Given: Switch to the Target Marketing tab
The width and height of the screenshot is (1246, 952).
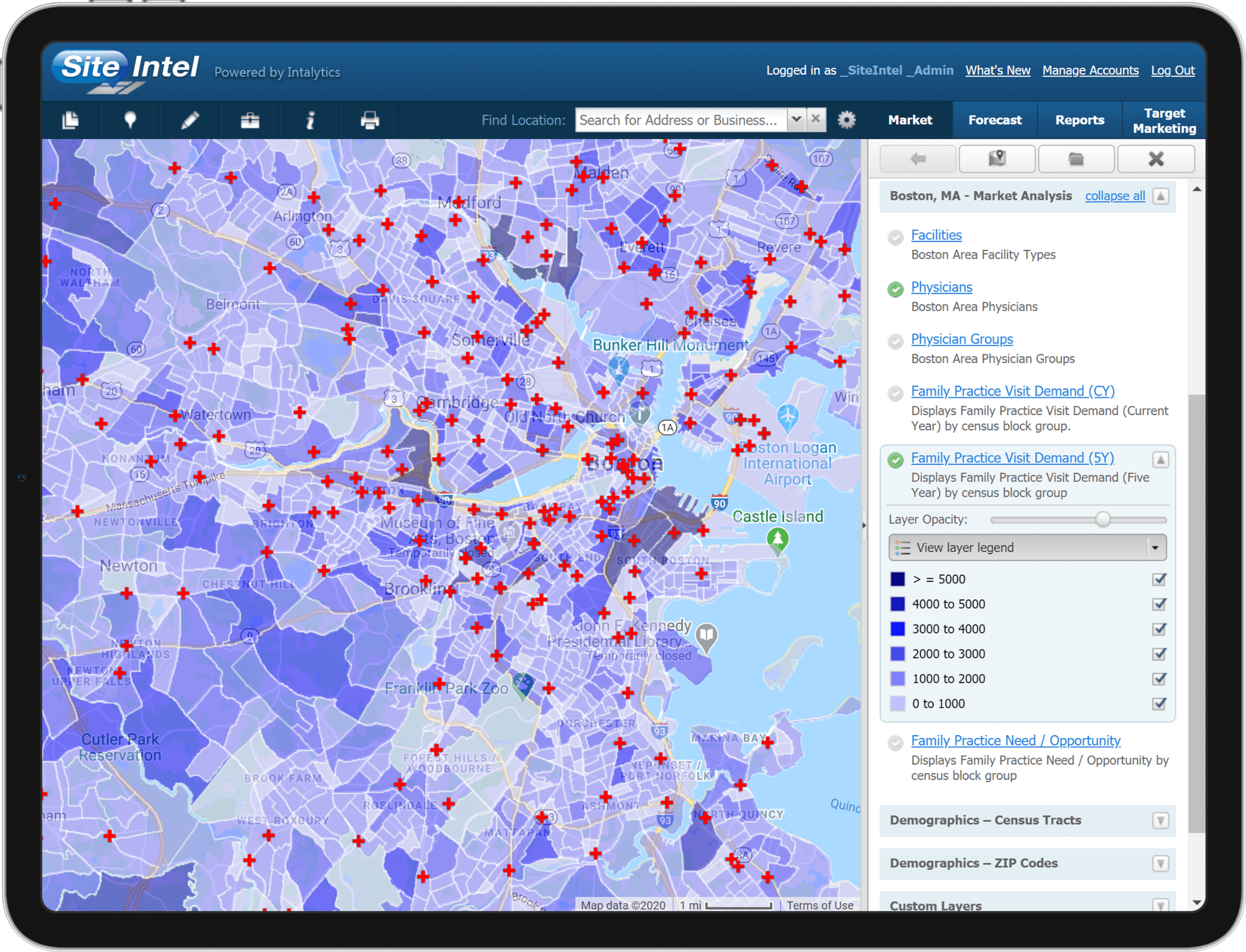Looking at the screenshot, I should click(x=1164, y=120).
